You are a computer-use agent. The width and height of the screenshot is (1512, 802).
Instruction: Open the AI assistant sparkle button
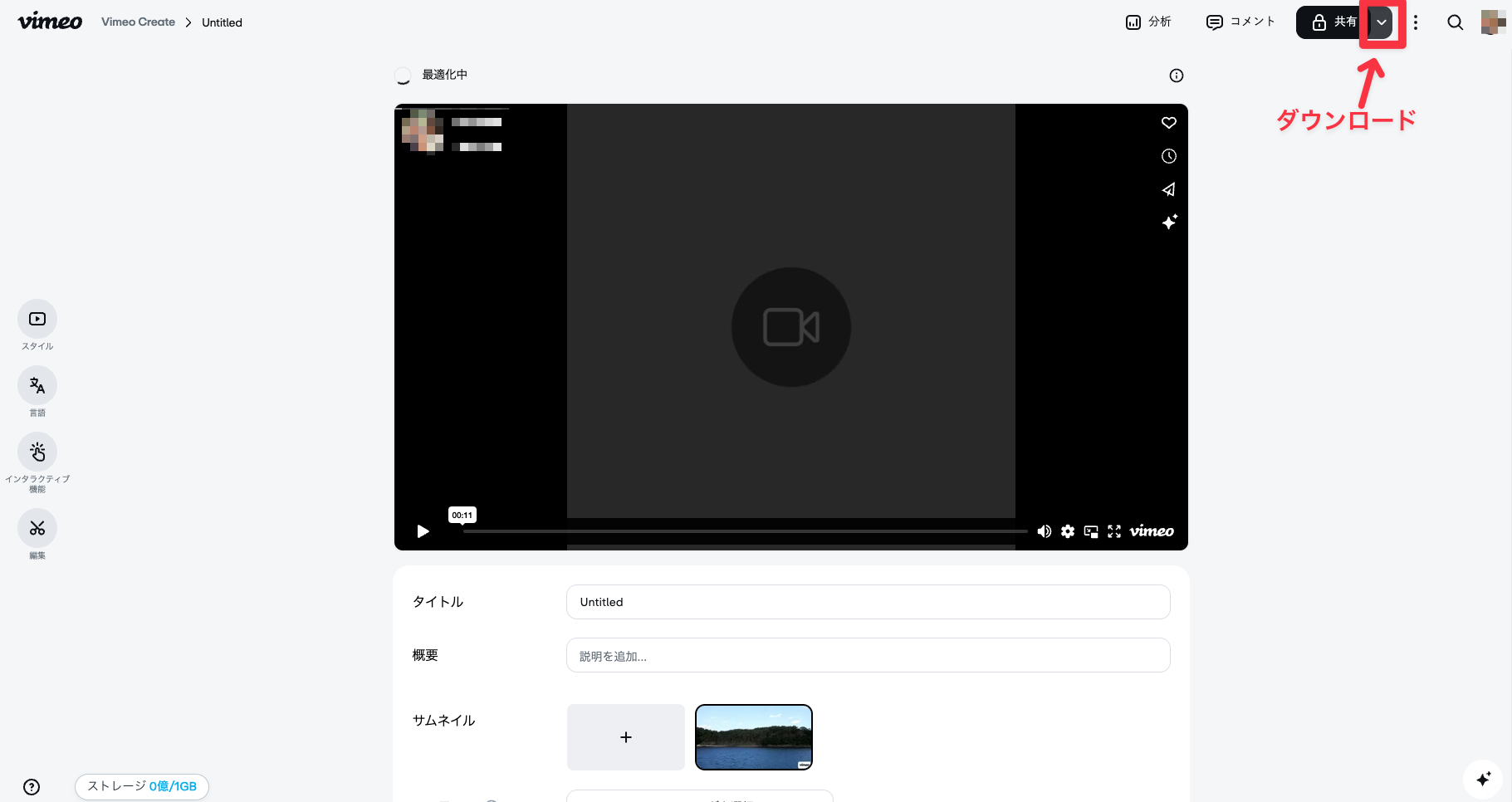pyautogui.click(x=1483, y=779)
